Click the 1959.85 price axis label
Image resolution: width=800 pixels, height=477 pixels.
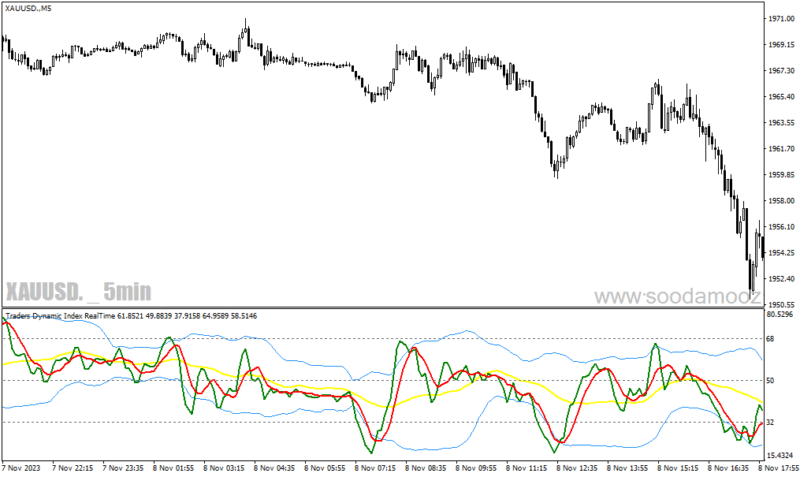(781, 175)
